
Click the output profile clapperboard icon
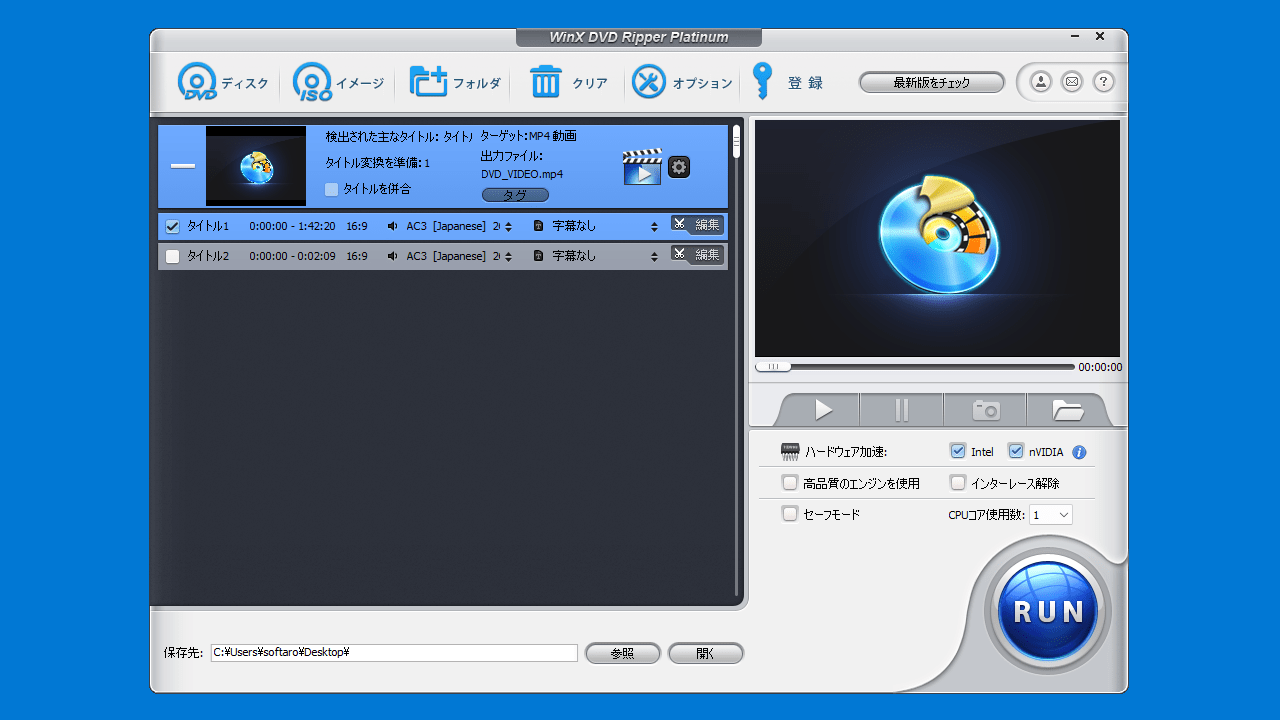click(642, 167)
